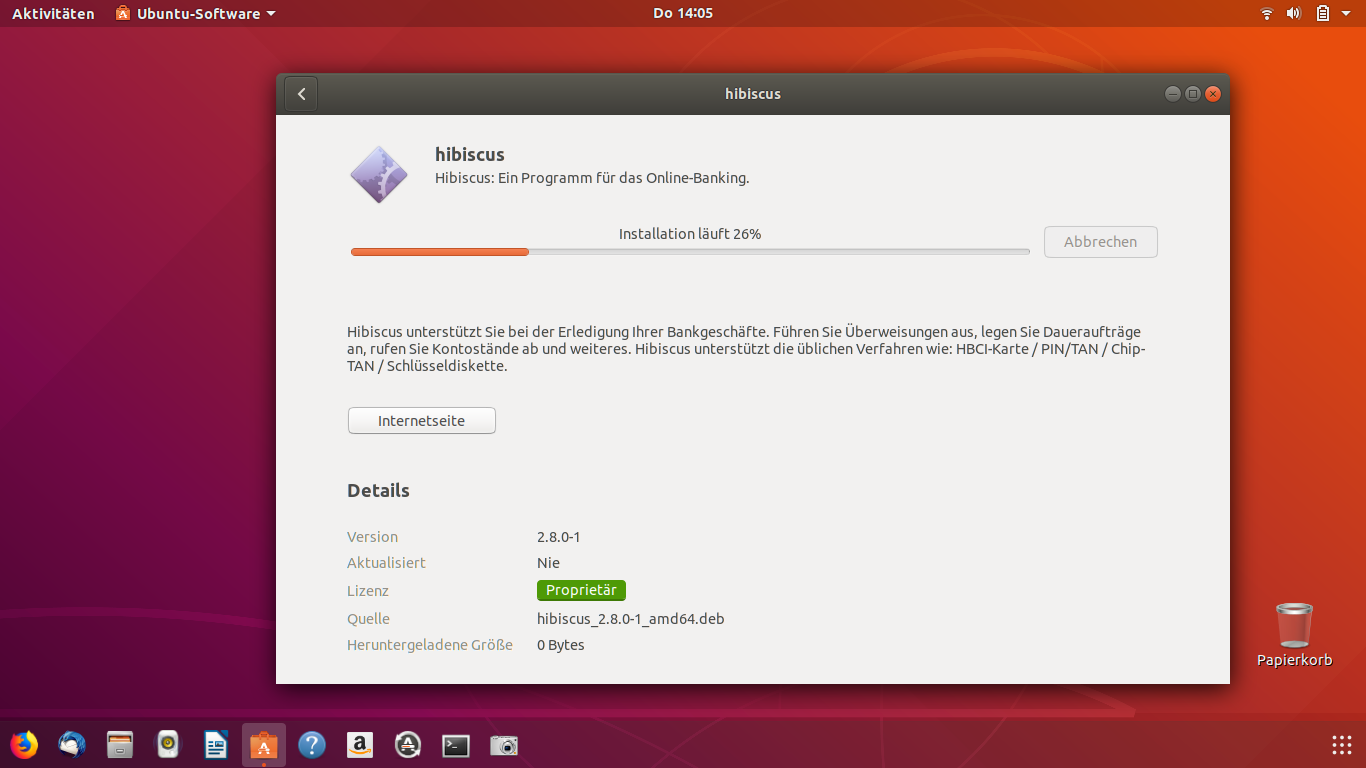Click the installation progress bar

pyautogui.click(x=690, y=252)
